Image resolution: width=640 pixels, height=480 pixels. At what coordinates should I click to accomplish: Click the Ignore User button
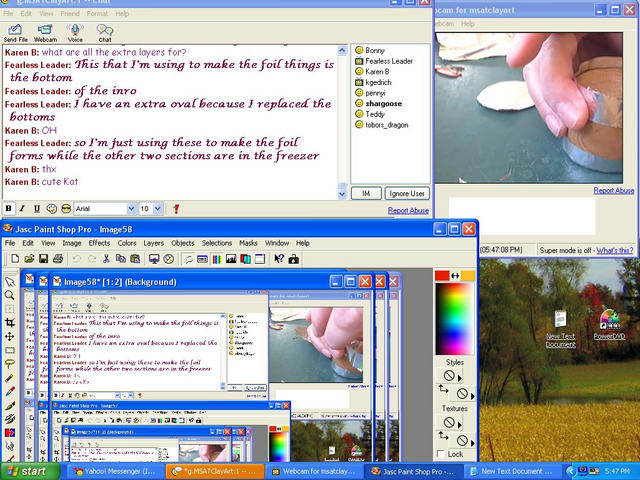407,193
